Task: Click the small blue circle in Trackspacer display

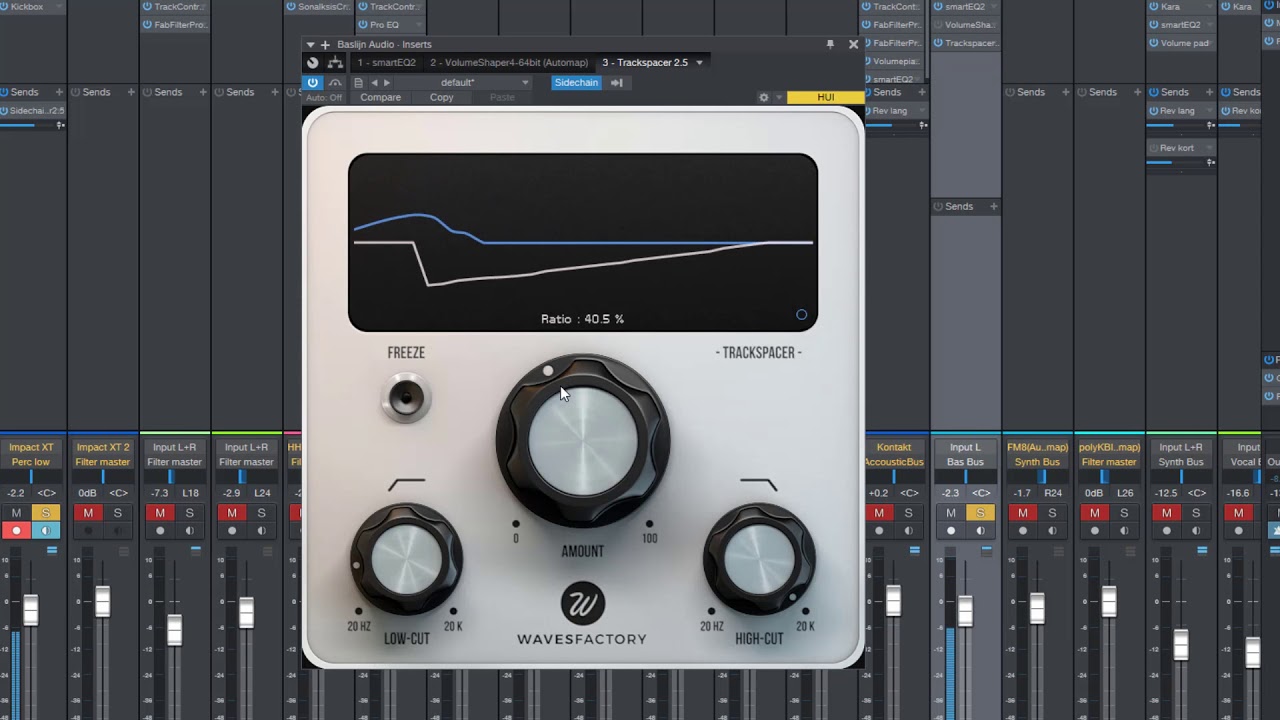Action: point(801,315)
